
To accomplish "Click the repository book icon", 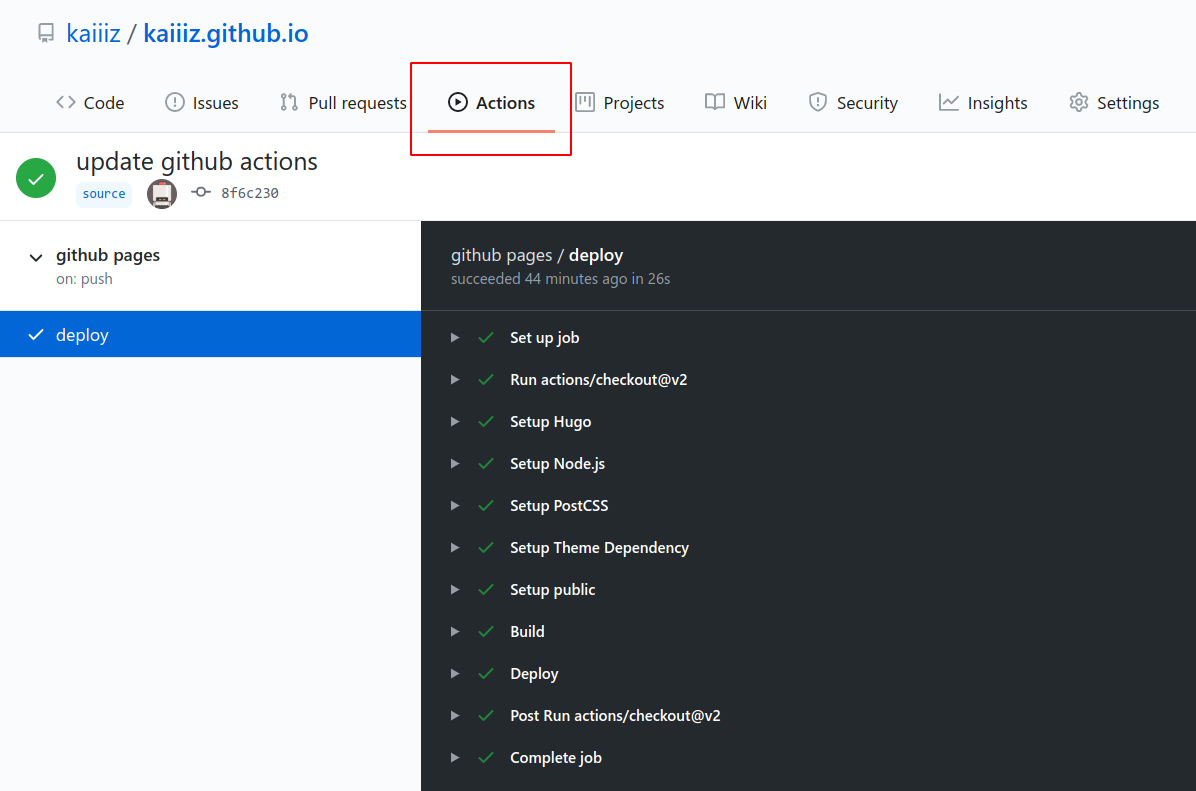I will (x=45, y=34).
